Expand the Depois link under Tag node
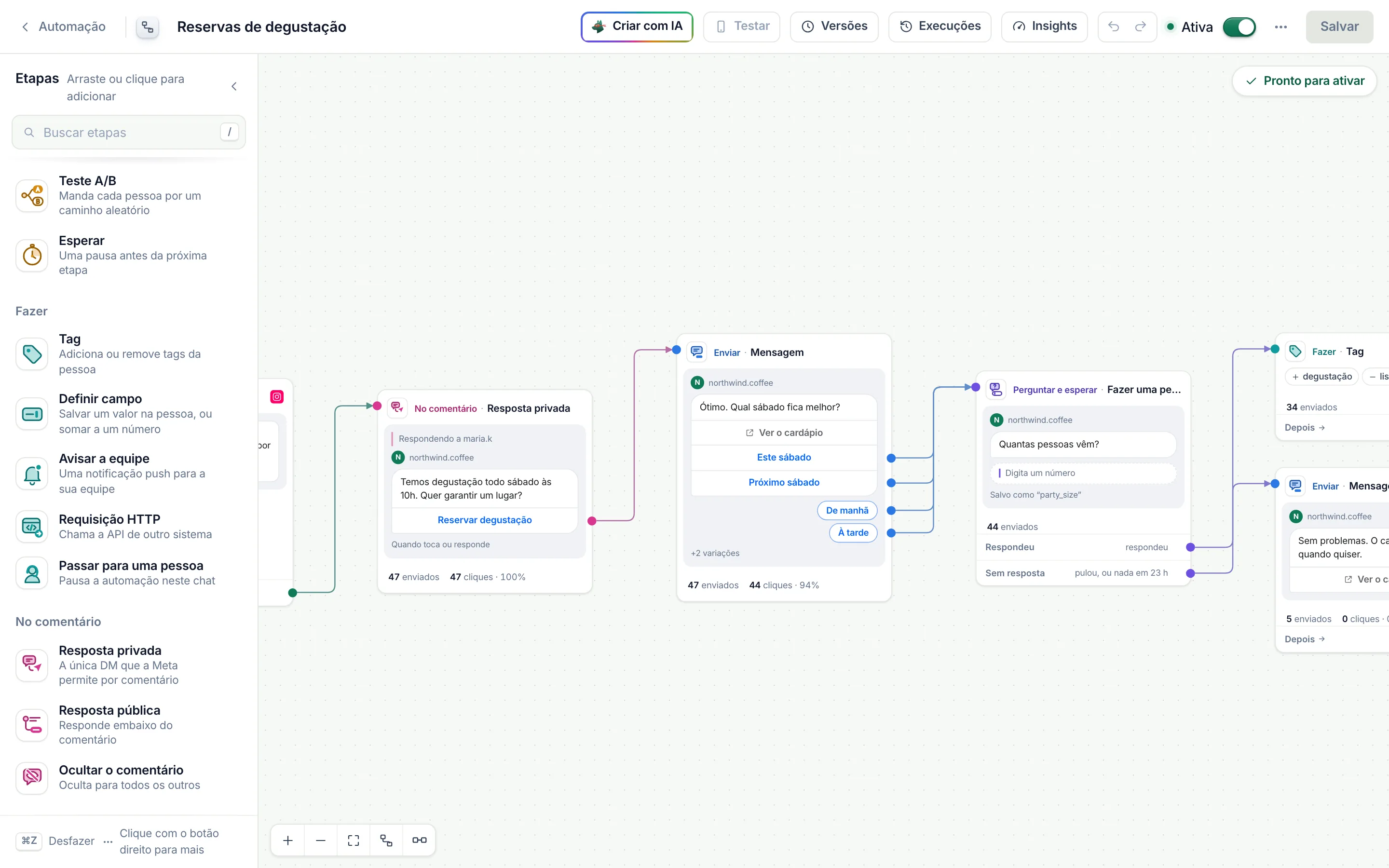The image size is (1389, 868). click(1305, 428)
